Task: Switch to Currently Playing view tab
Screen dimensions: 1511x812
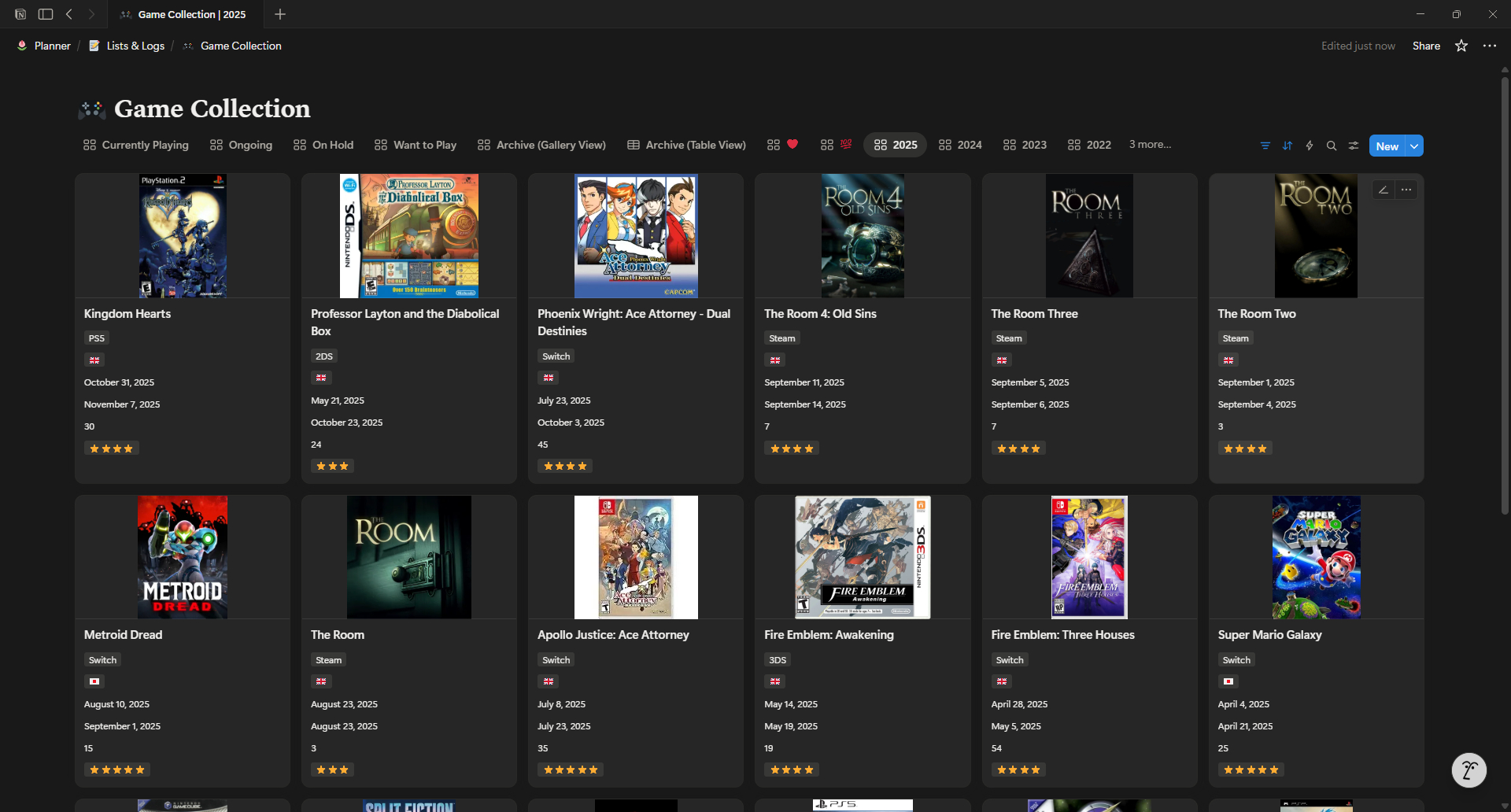Action: point(136,145)
